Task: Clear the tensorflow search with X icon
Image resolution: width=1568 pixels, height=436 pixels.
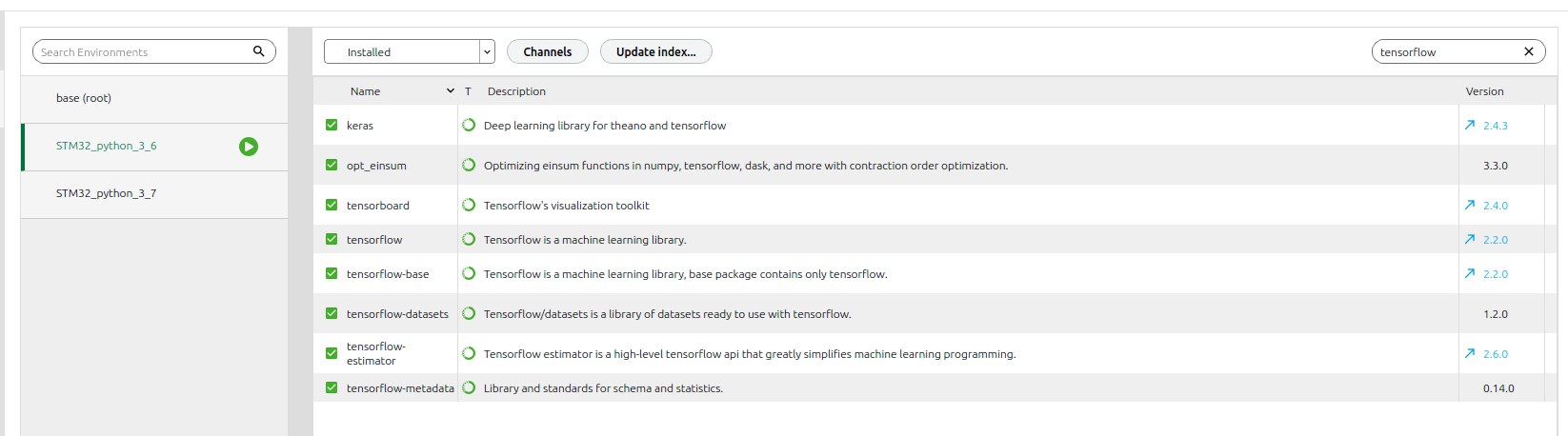Action: coord(1529,51)
